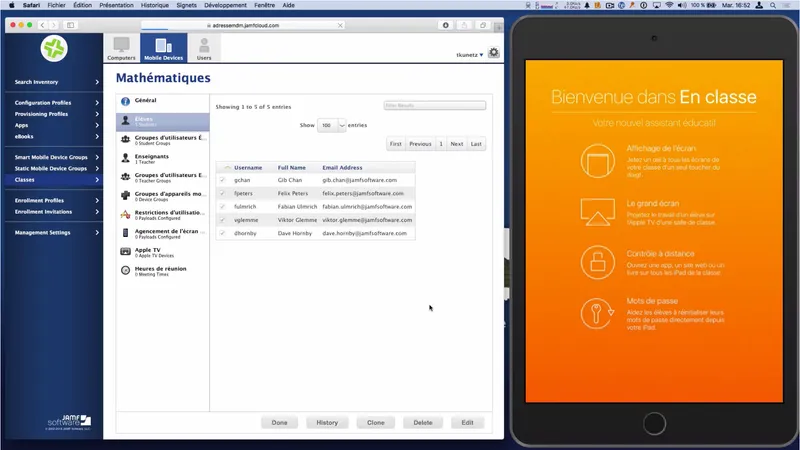Sort by Full Name column header
Image resolution: width=800 pixels, height=450 pixels.
pos(292,167)
